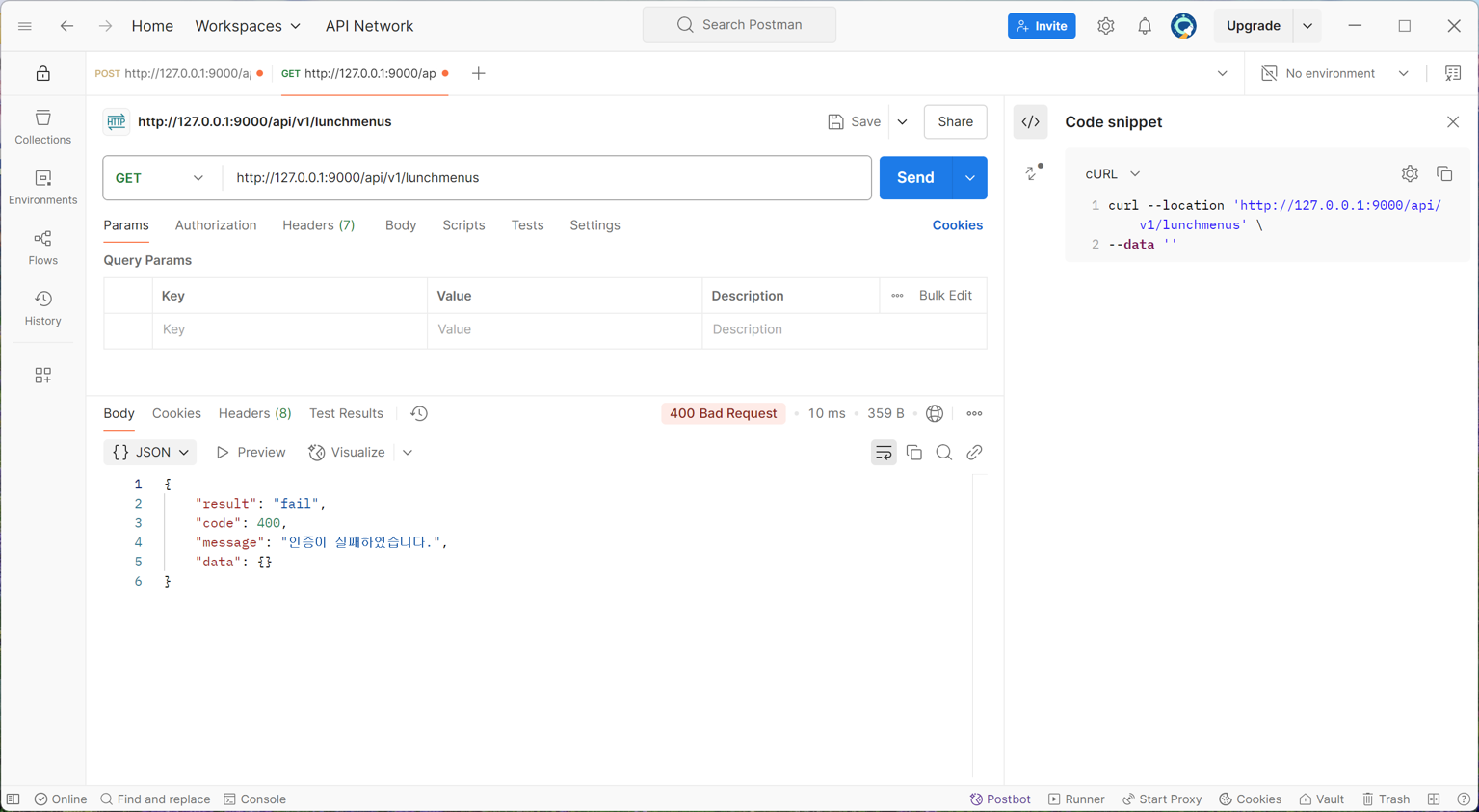
Task: Open response Headers (8) tab
Action: [254, 413]
